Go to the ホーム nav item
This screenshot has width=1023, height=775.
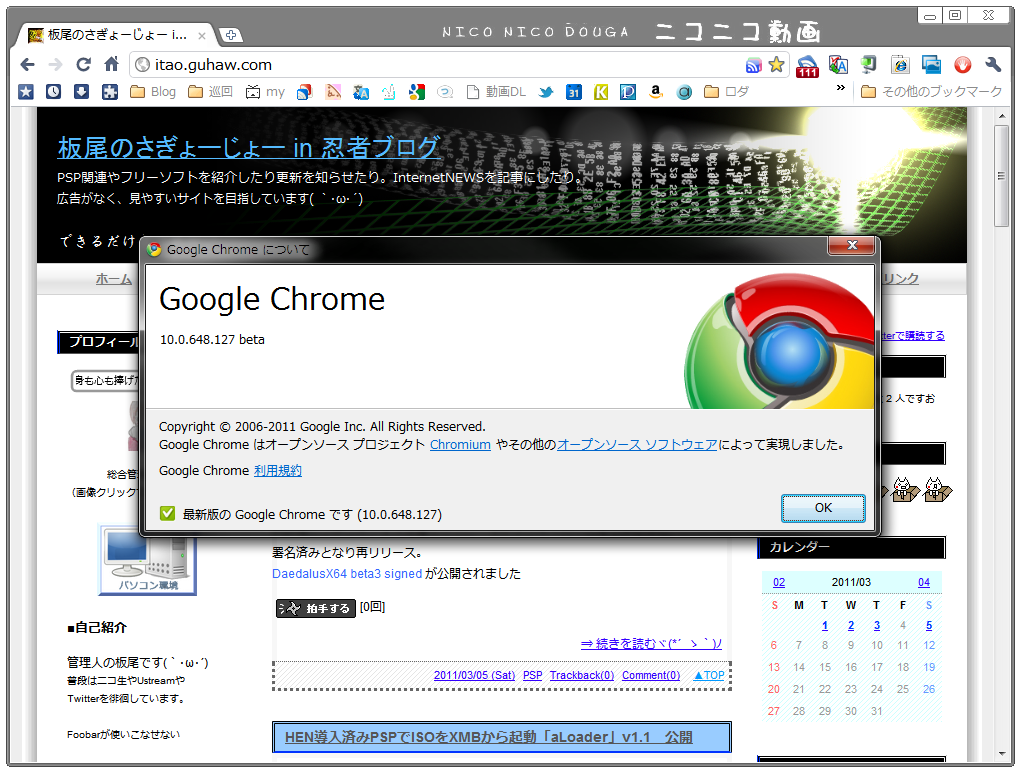click(114, 279)
